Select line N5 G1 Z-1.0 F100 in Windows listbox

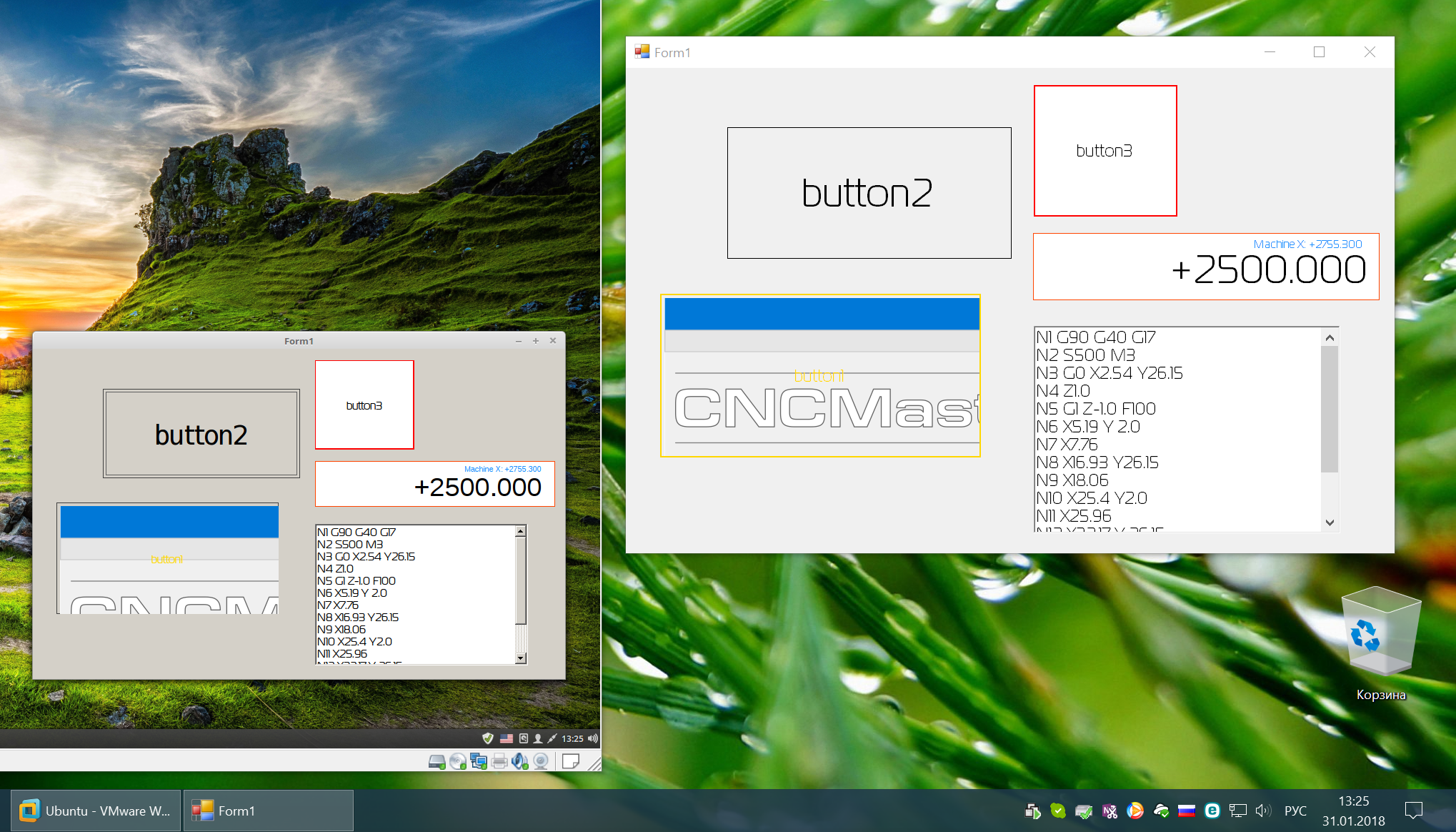click(x=1096, y=409)
